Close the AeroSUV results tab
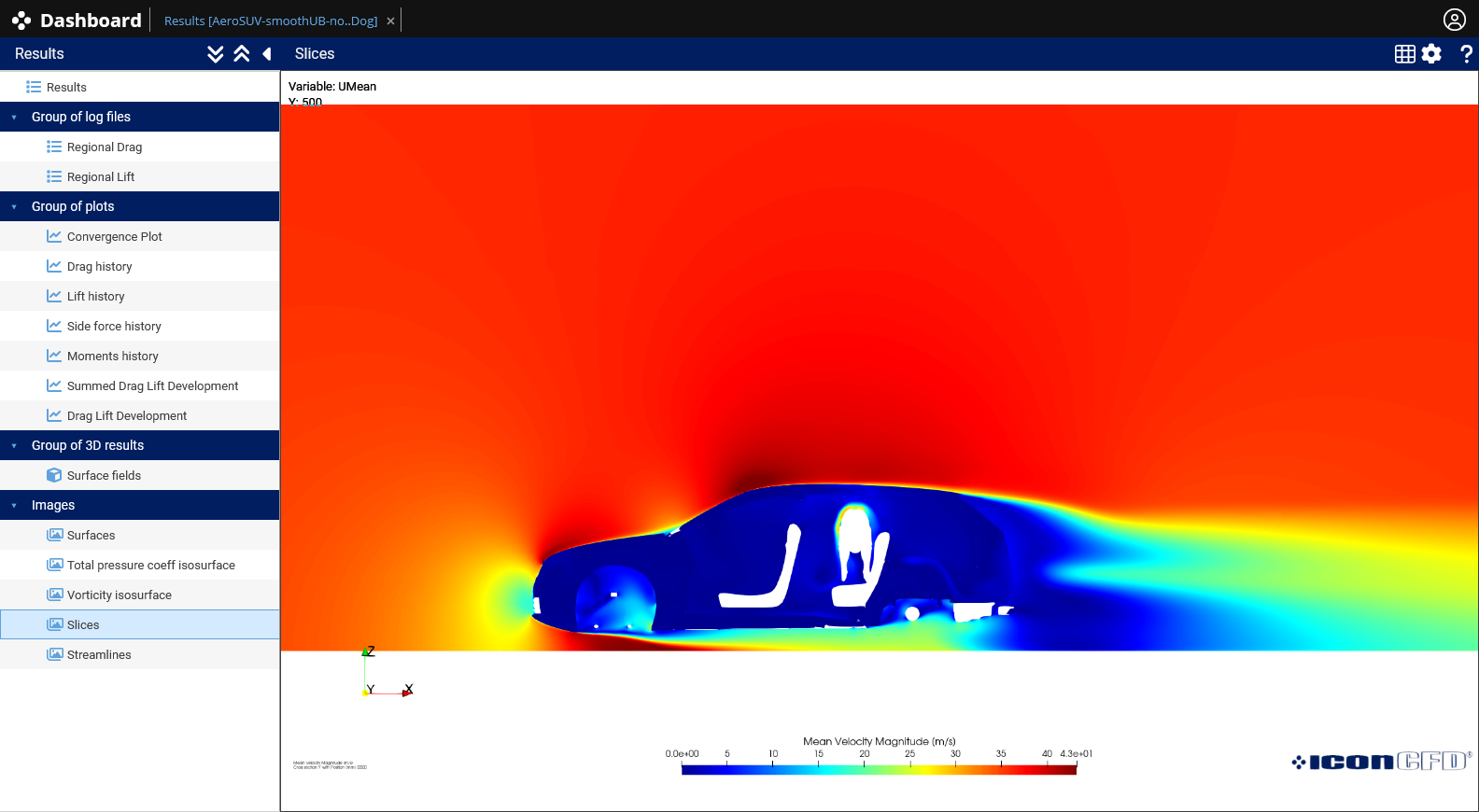The height and width of the screenshot is (812, 1479). (390, 21)
